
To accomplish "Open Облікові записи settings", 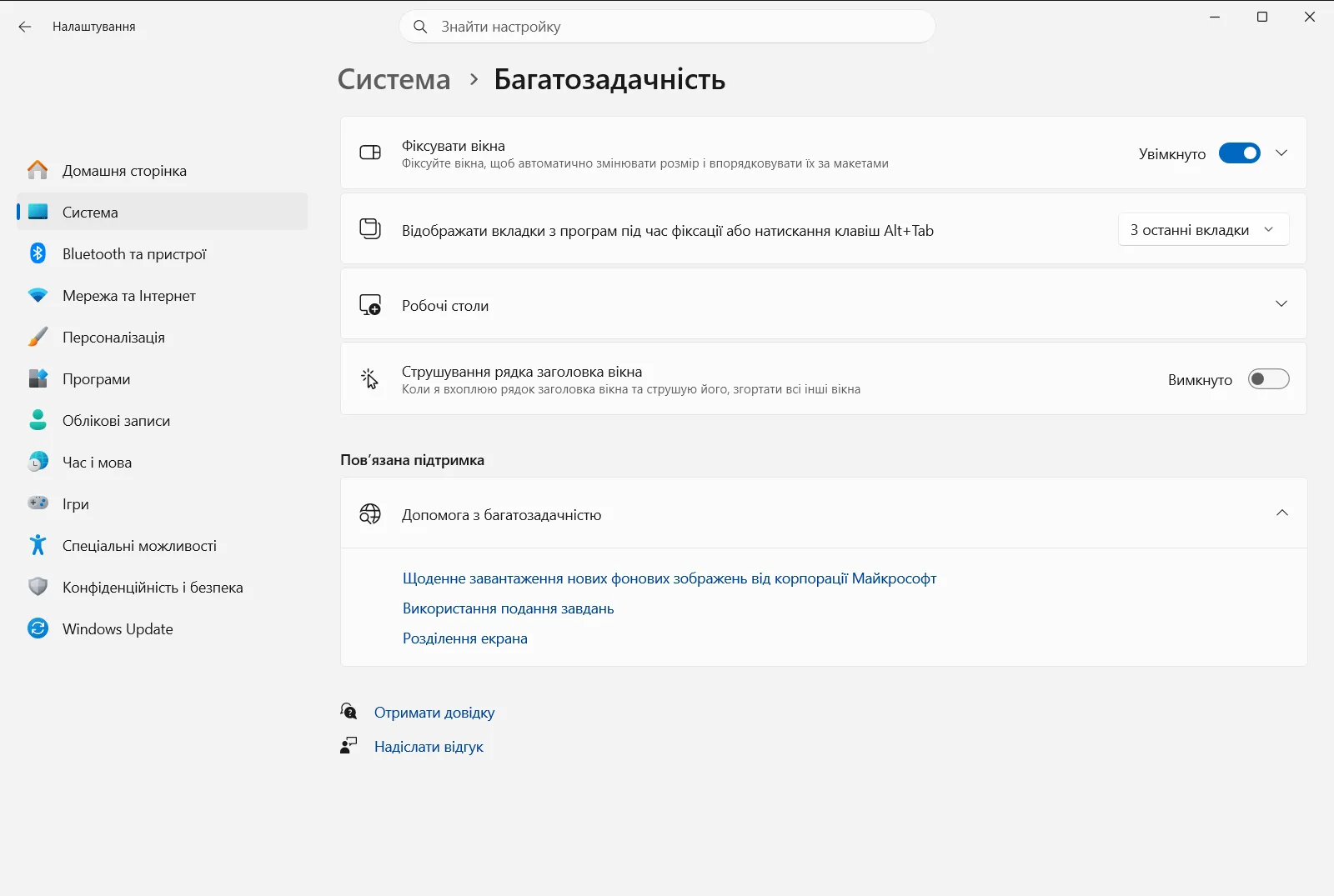I will 163,420.
